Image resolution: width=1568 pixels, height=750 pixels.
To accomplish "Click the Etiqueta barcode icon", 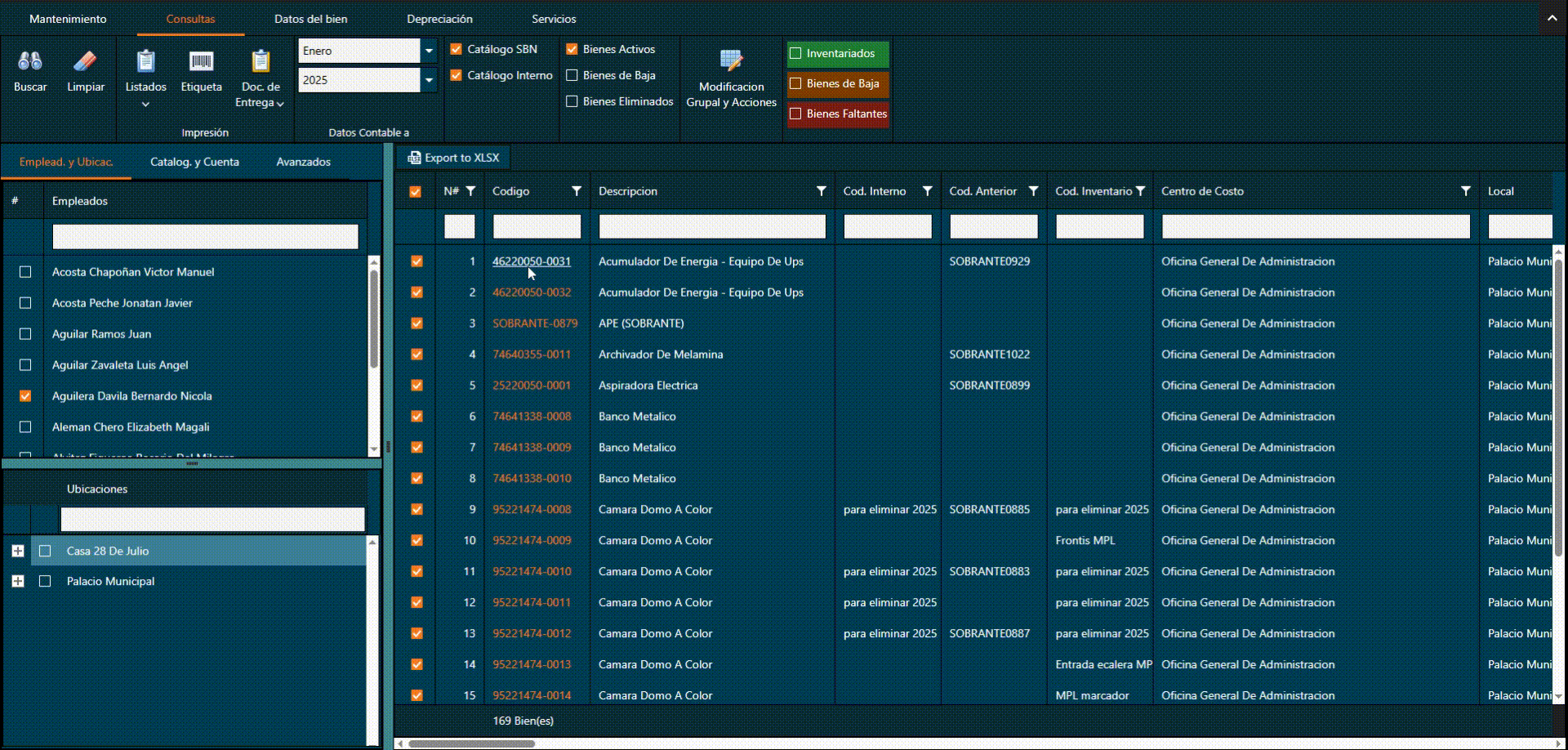I will point(201,60).
